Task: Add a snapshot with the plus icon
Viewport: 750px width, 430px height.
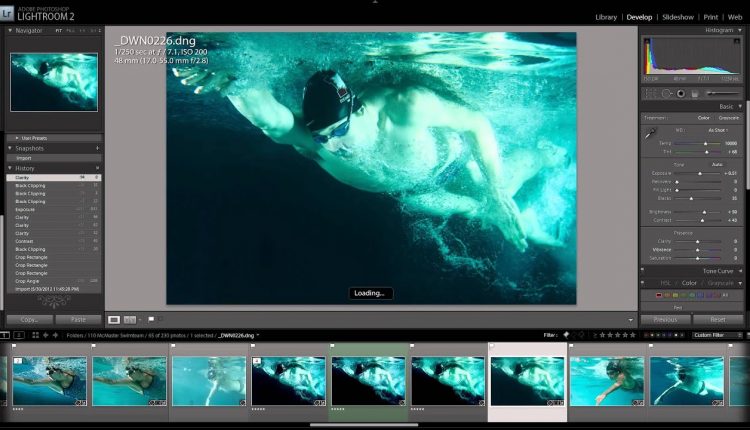Action: 98,148
